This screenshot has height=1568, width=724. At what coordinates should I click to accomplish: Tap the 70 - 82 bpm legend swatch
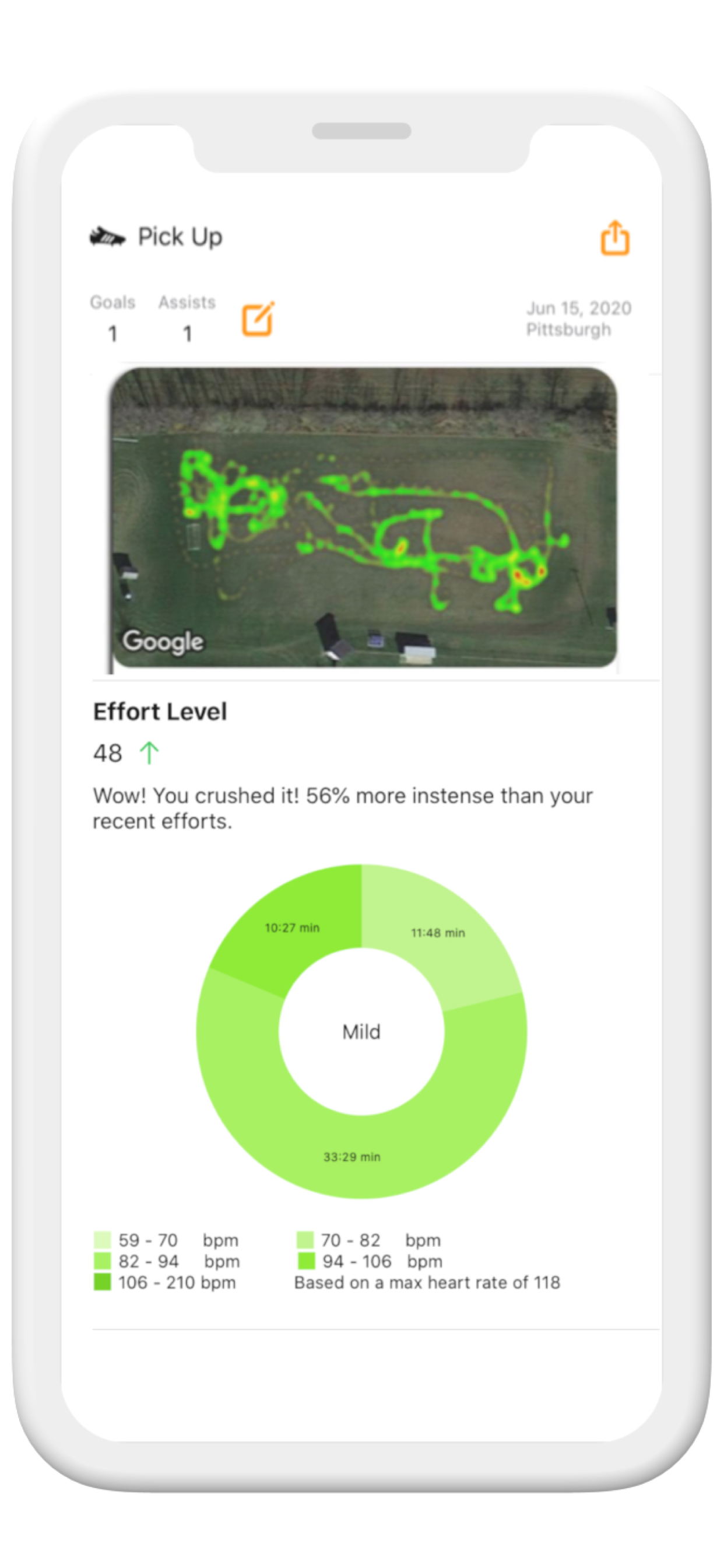[x=305, y=1240]
